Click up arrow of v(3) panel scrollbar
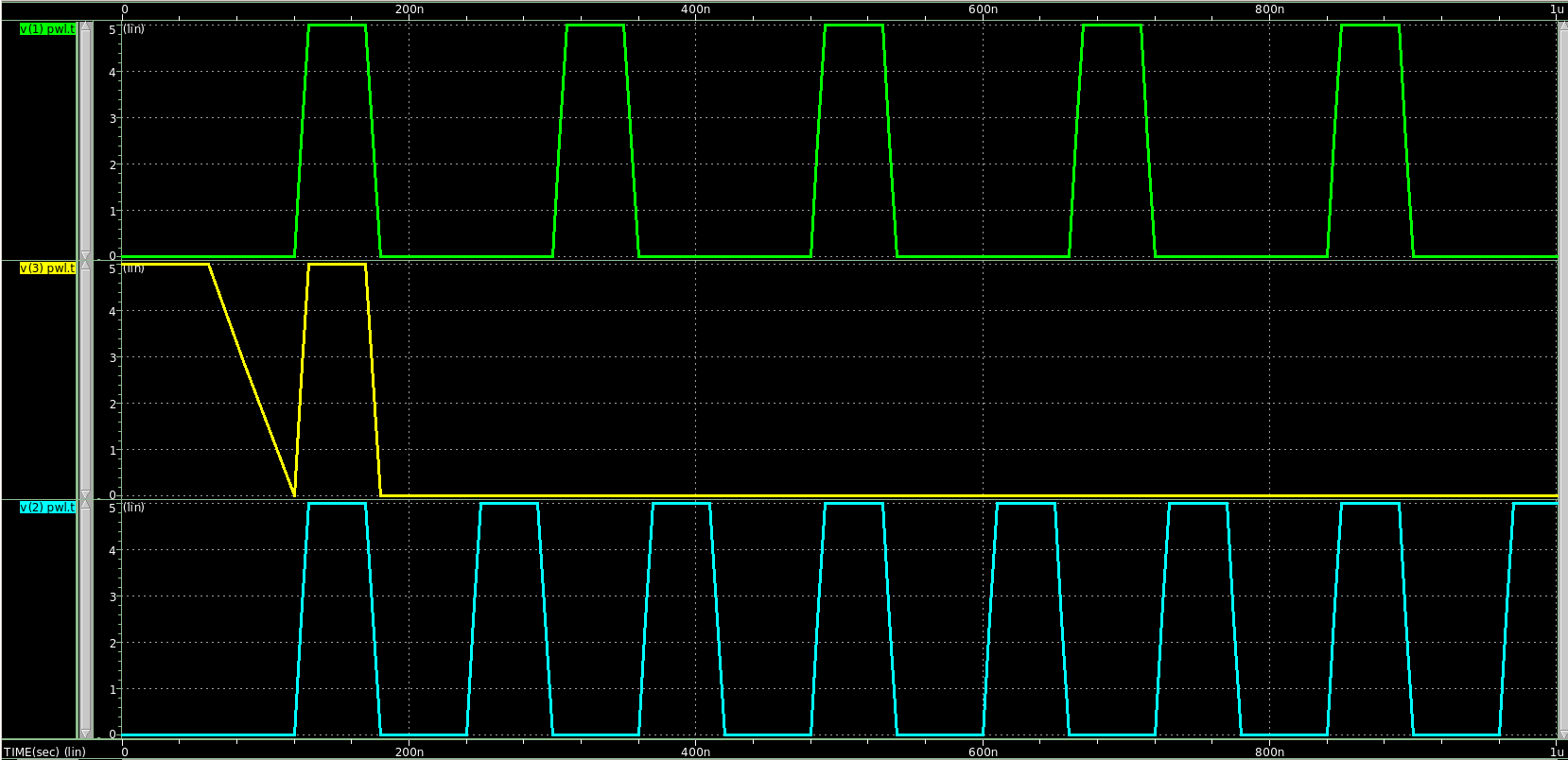This screenshot has height=760, width=1568. point(86,267)
